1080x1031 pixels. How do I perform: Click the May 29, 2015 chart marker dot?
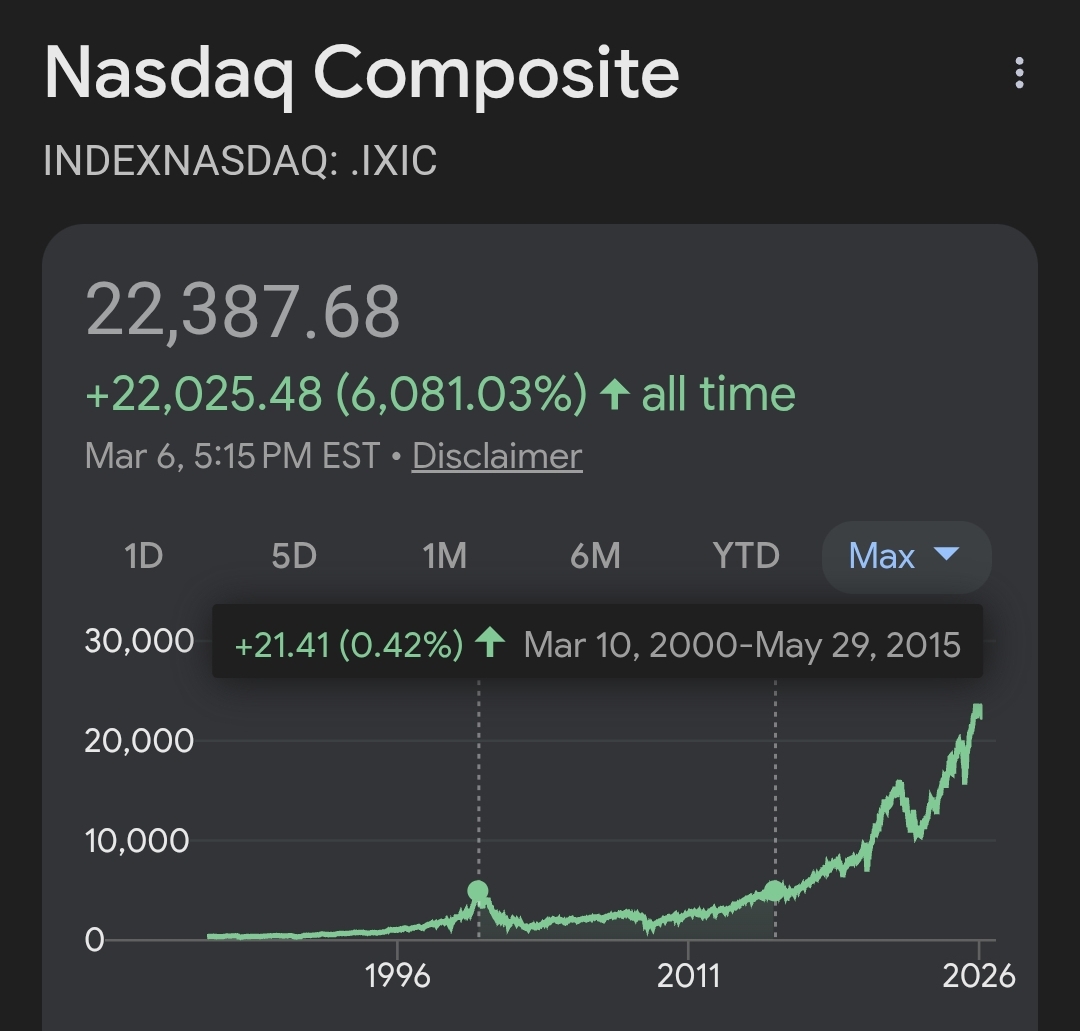[775, 890]
